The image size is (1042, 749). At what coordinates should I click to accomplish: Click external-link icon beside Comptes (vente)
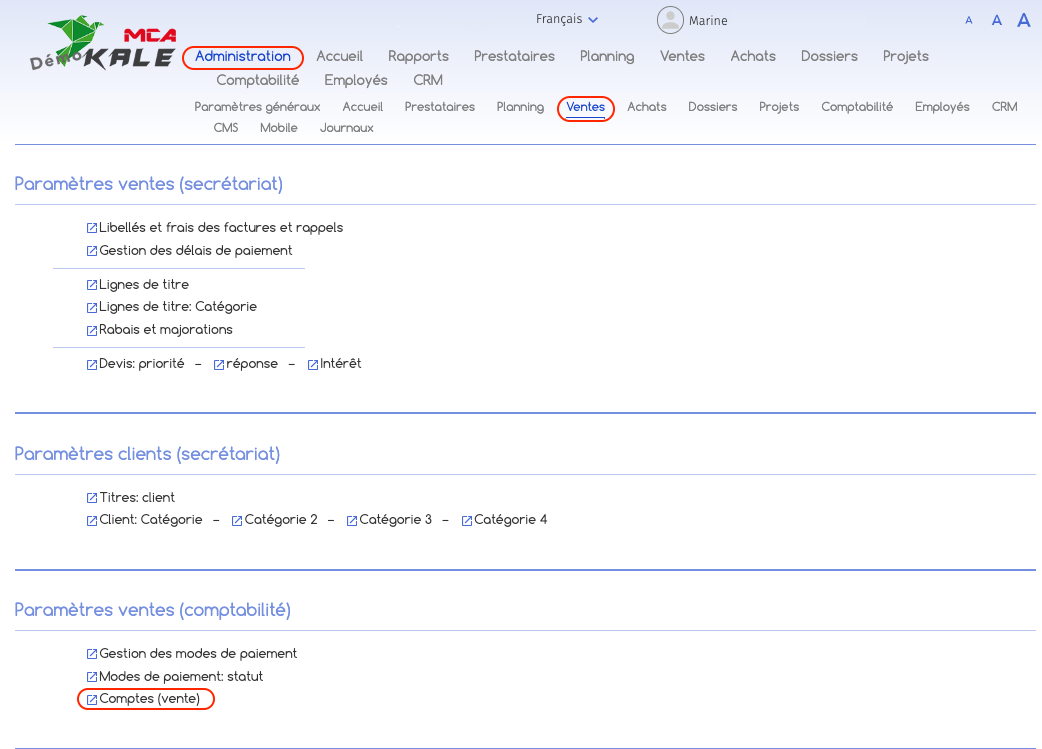(92, 699)
